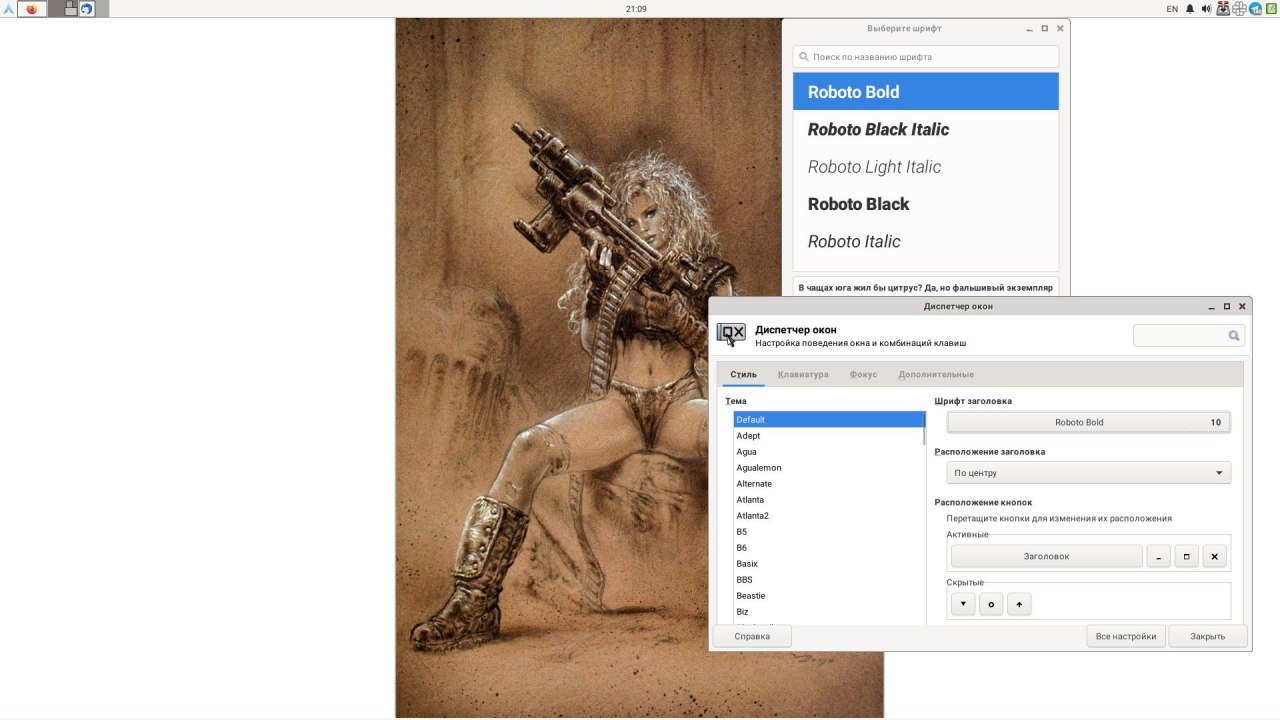Click the Все настройки button
Viewport: 1280px width, 720px height.
point(1126,636)
